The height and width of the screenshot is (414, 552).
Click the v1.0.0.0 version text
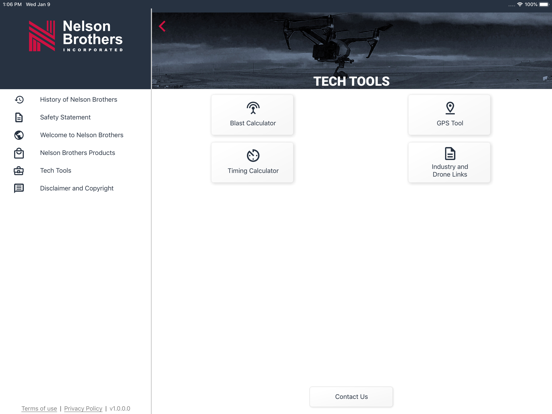(x=120, y=408)
